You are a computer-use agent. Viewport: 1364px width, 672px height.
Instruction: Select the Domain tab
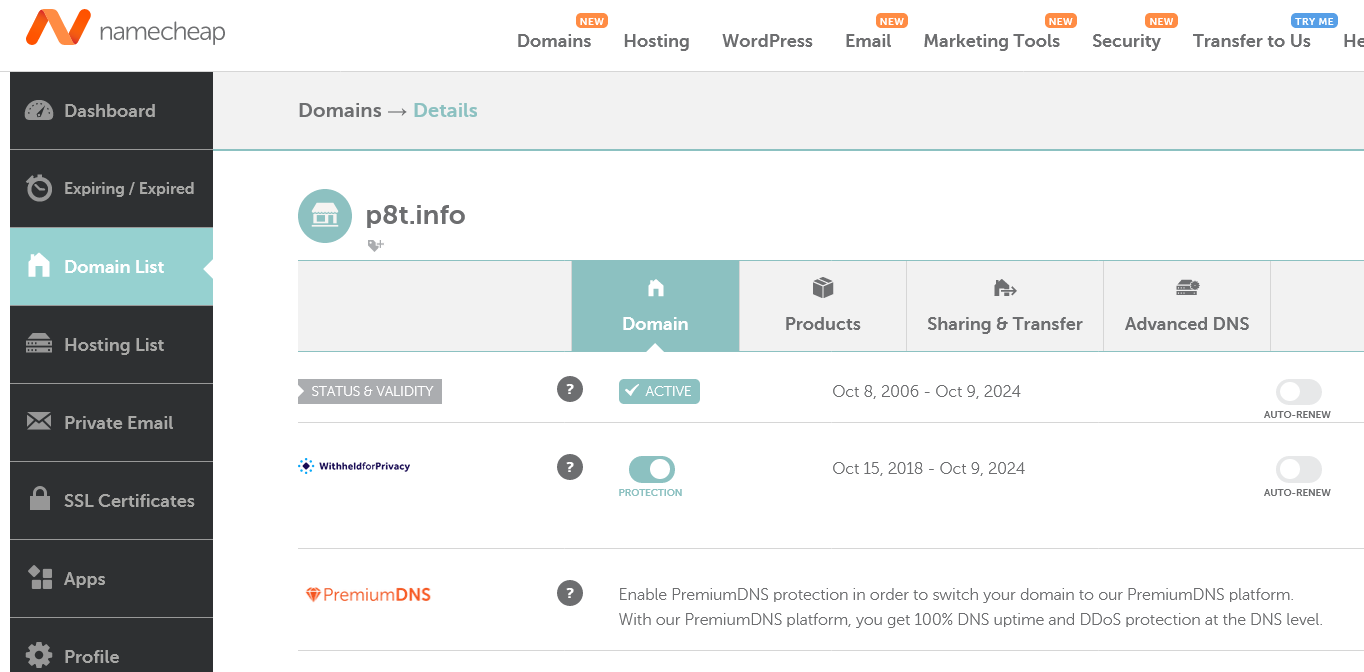(x=655, y=306)
